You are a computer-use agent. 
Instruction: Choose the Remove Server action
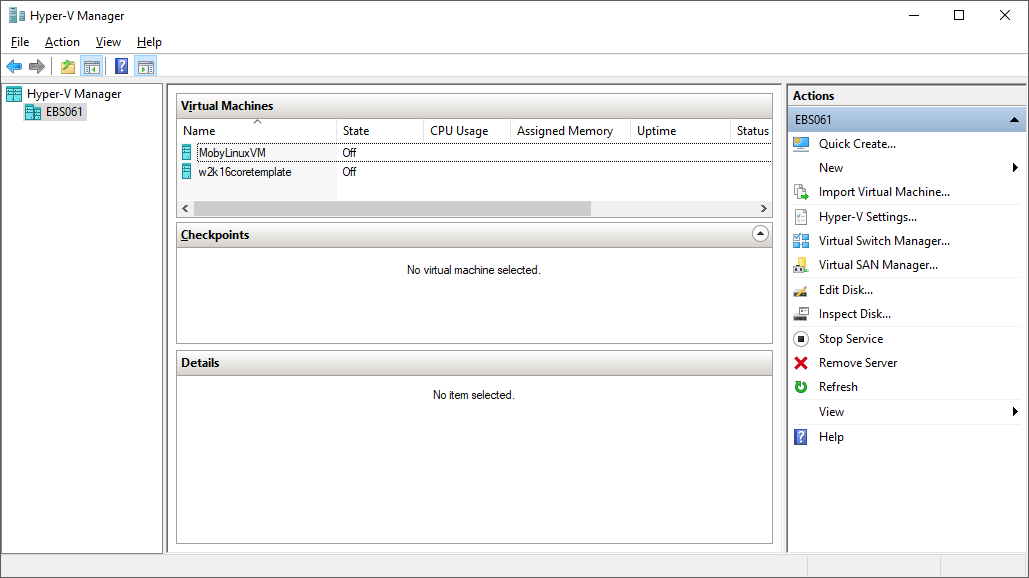858,363
